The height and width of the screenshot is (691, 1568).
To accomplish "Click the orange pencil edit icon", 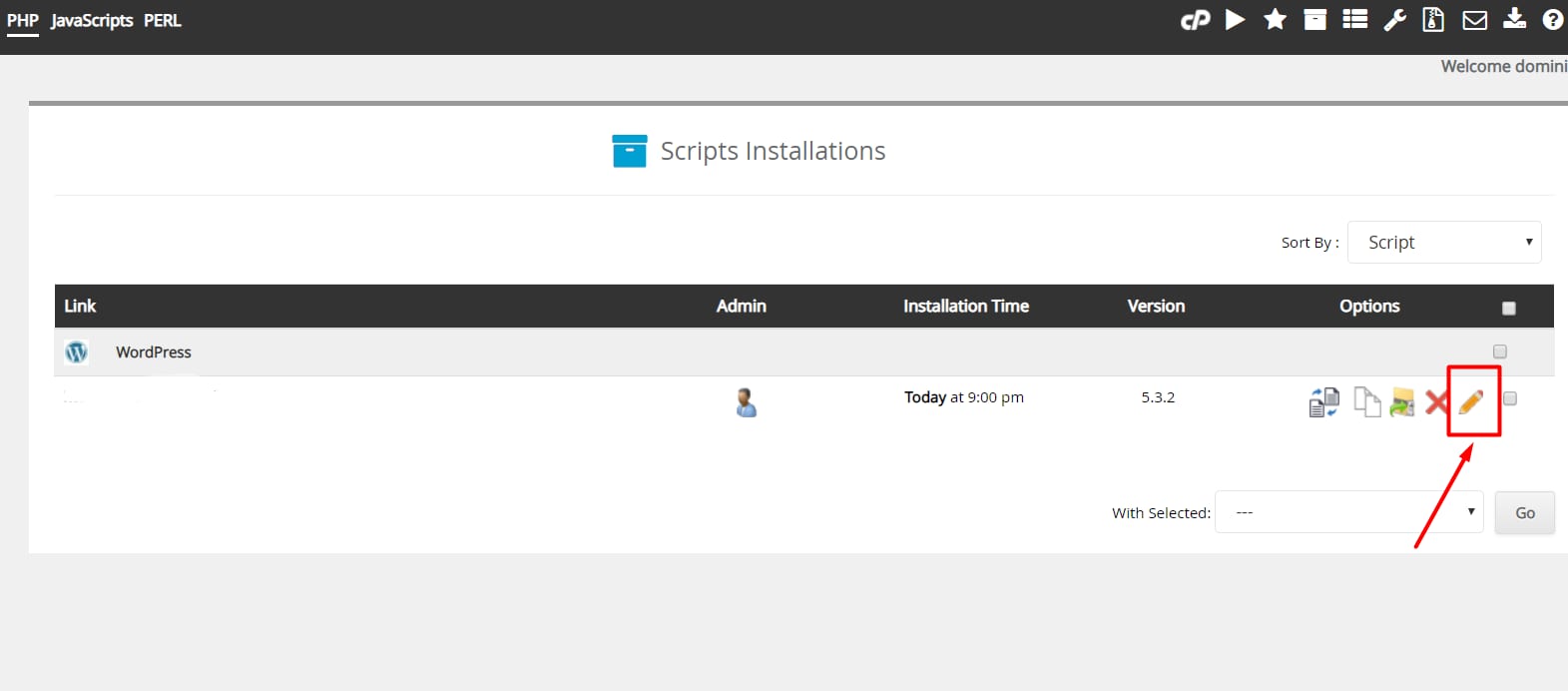I will point(1471,401).
